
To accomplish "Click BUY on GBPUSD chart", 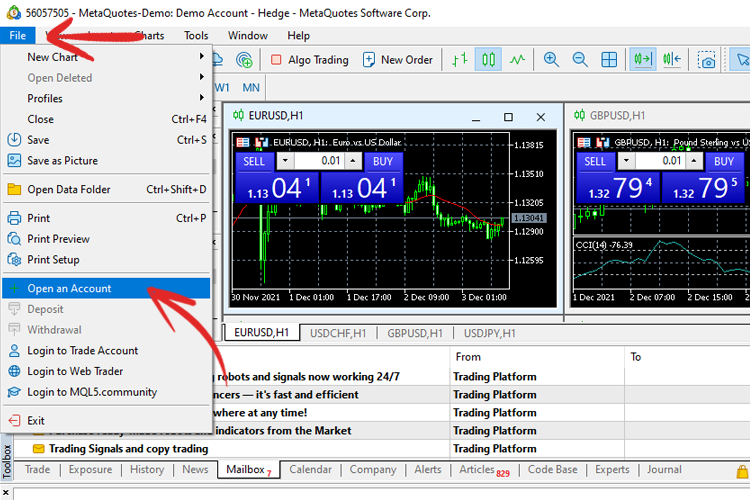I will pos(724,161).
